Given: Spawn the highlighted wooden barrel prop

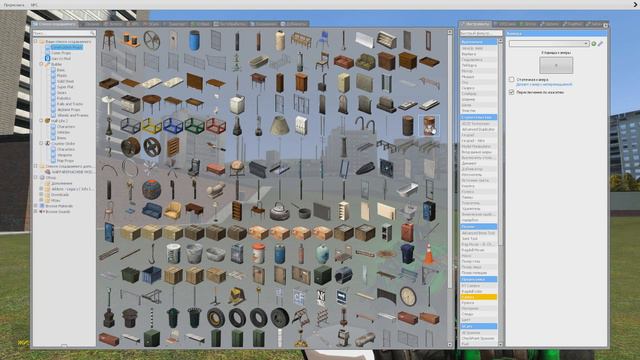Looking at the screenshot, I should 429,125.
